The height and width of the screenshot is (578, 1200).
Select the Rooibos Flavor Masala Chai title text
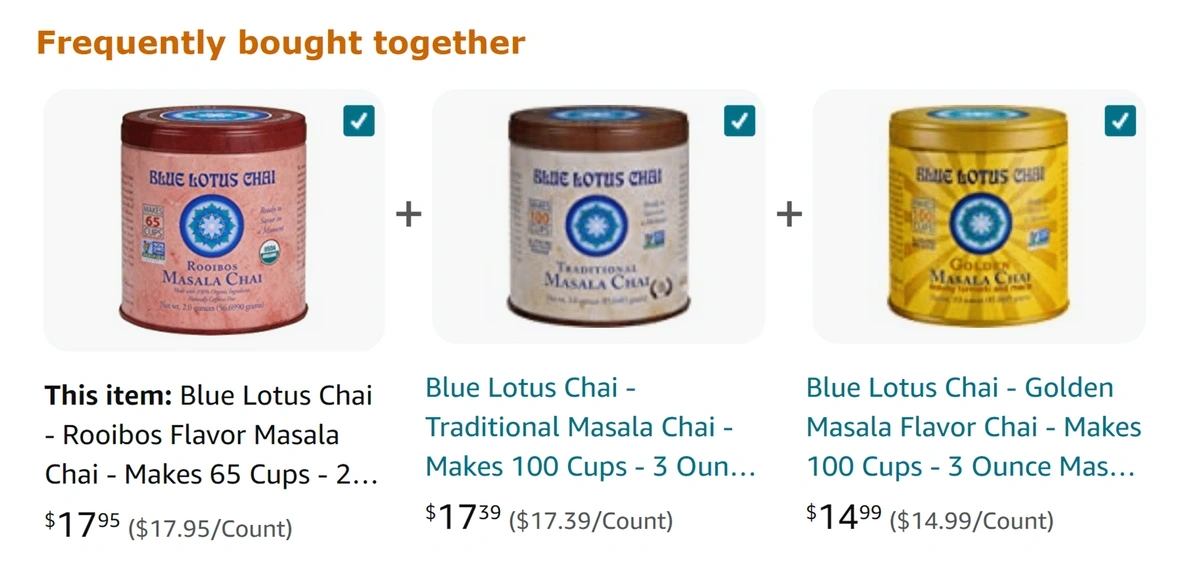point(210,435)
